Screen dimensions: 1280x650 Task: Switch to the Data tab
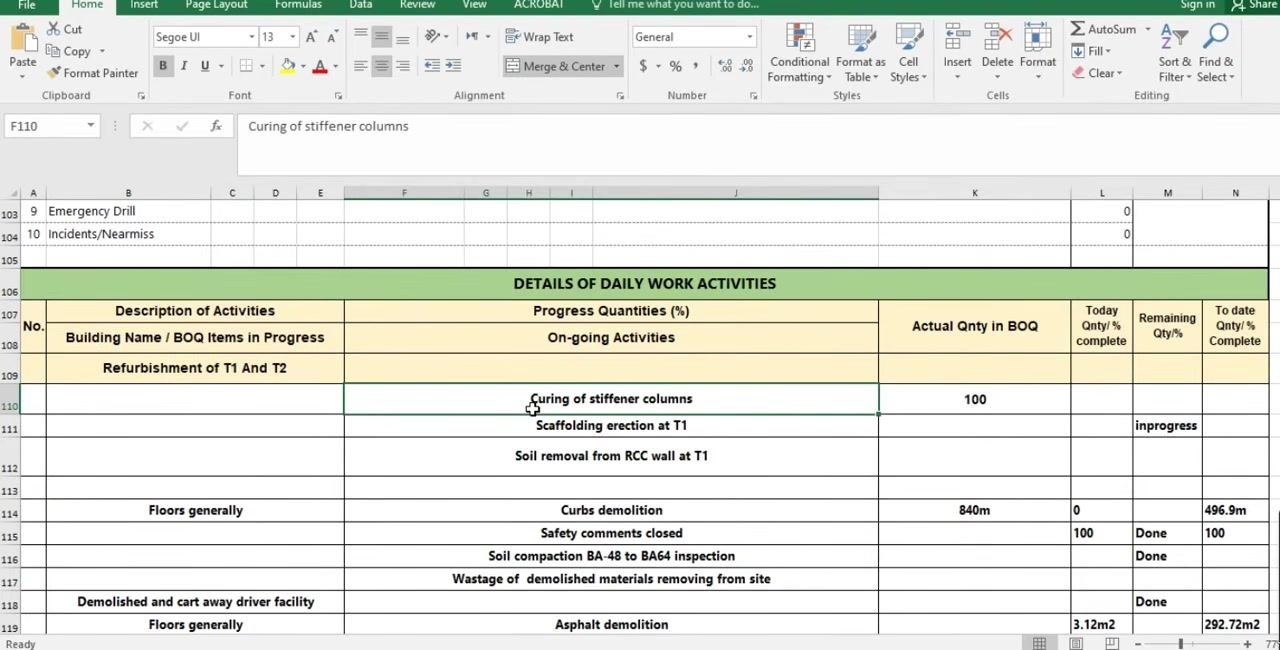point(361,5)
